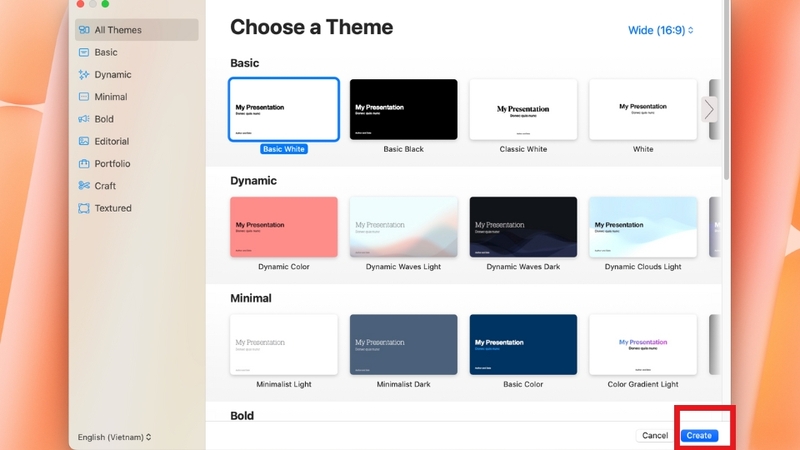Choose the Bold category label
Screen dimensions: 800x450
[x=104, y=119]
